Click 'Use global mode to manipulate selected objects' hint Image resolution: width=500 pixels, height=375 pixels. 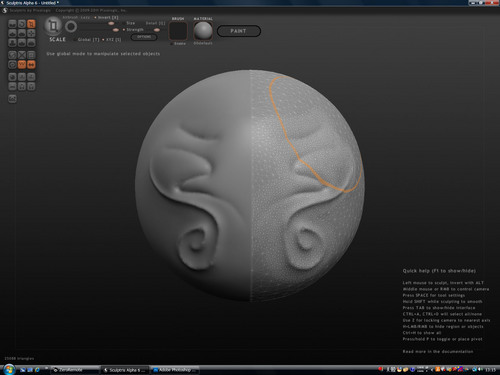click(103, 54)
